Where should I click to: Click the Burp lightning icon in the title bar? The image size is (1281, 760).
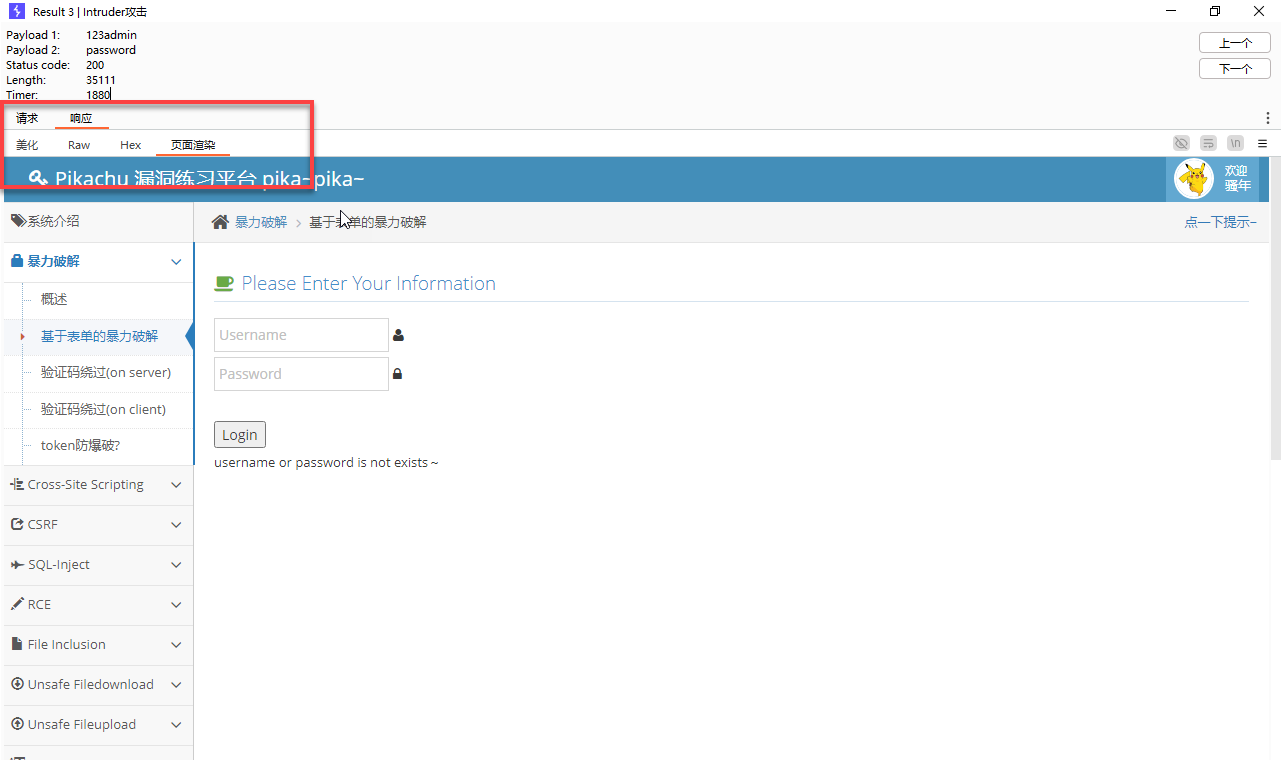tap(17, 11)
